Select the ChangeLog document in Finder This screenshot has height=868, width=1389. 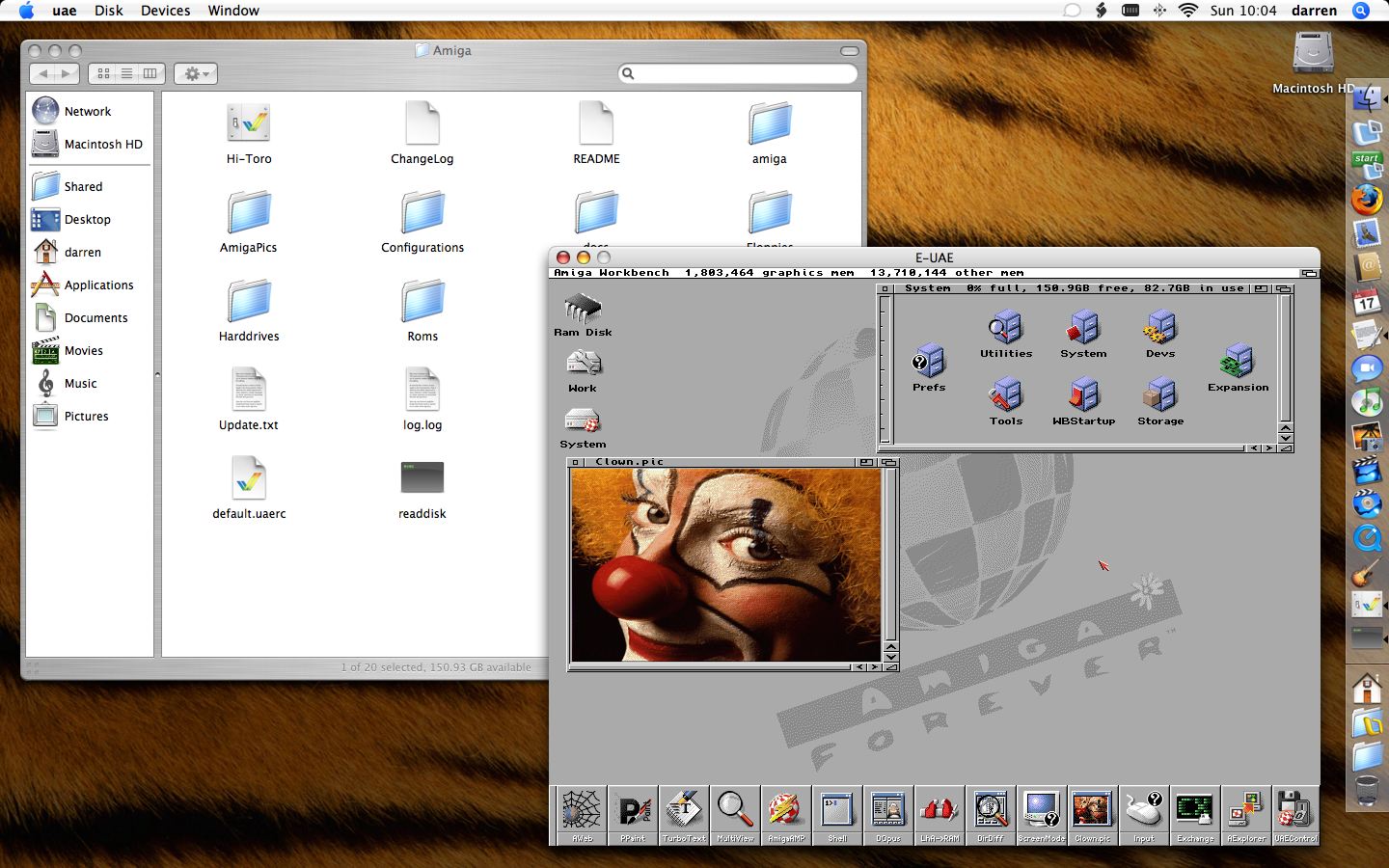pos(422,133)
